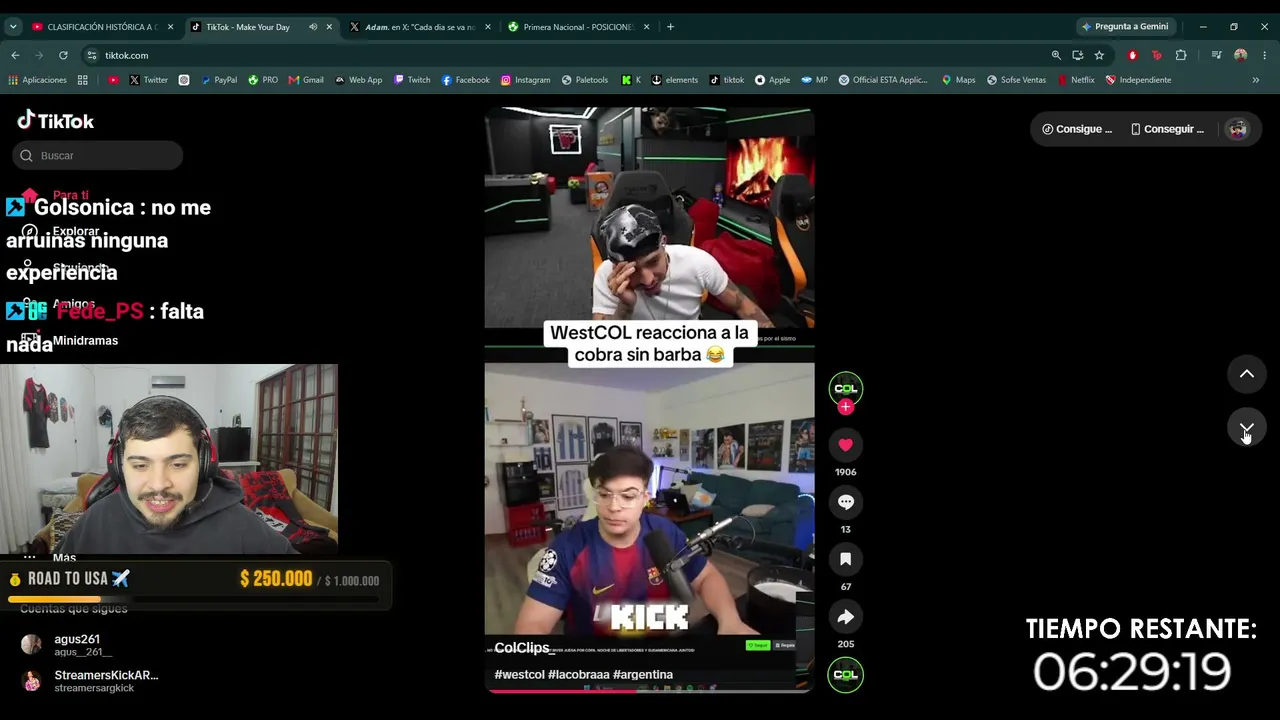This screenshot has width=1280, height=720.
Task: Open Instagram bookmark
Action: 525,80
